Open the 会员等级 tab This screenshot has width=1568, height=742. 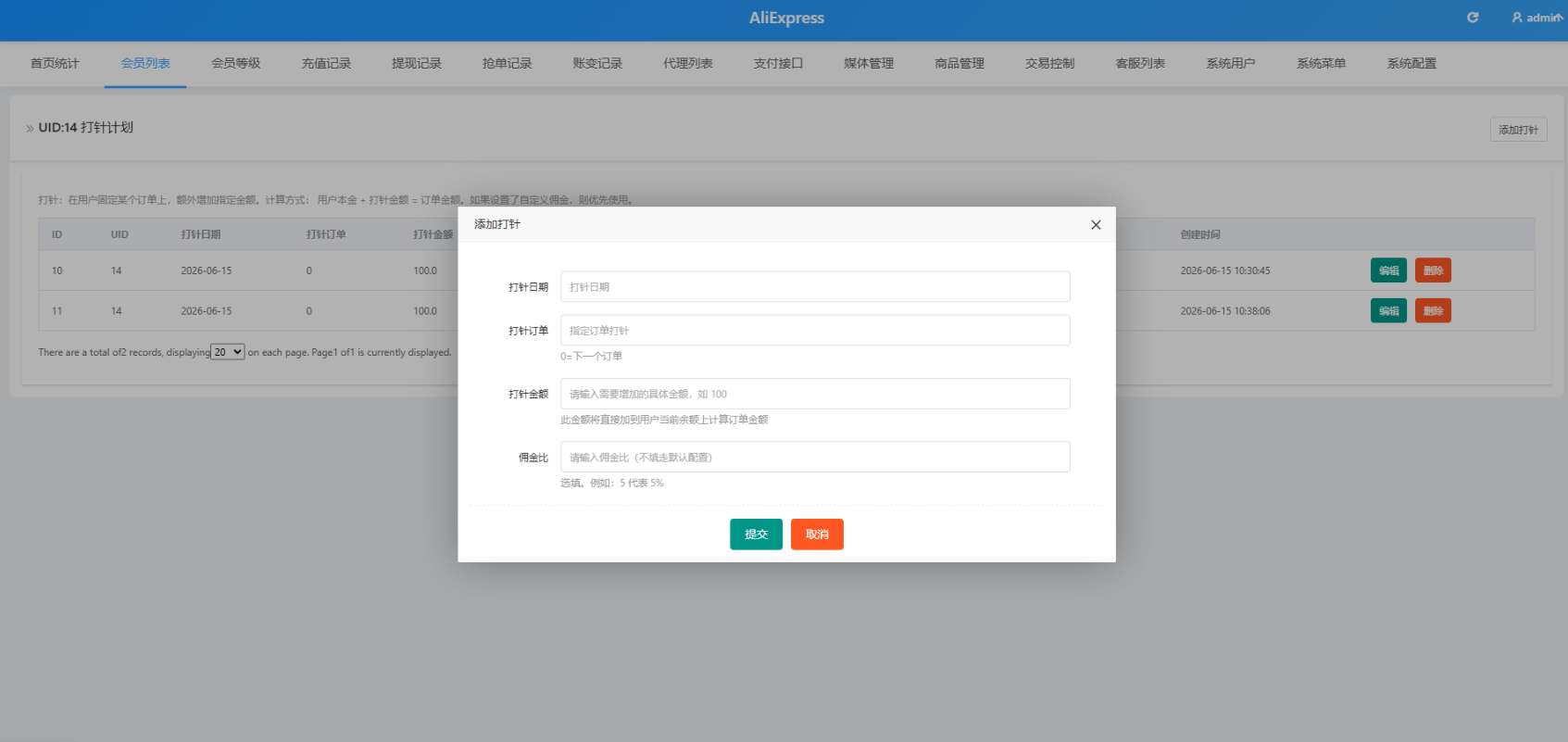click(236, 64)
